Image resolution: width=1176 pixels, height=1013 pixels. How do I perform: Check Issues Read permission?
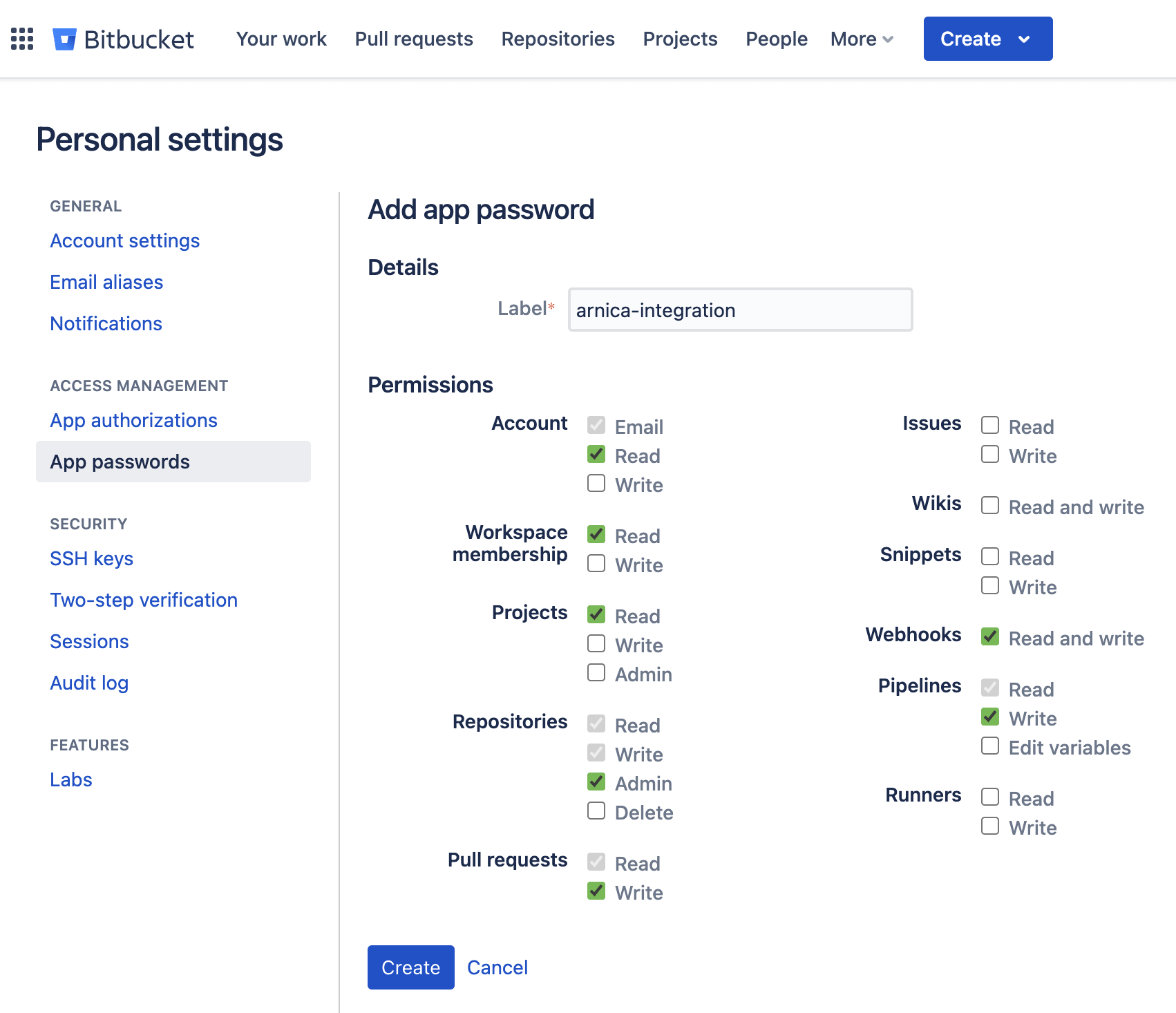click(x=990, y=426)
